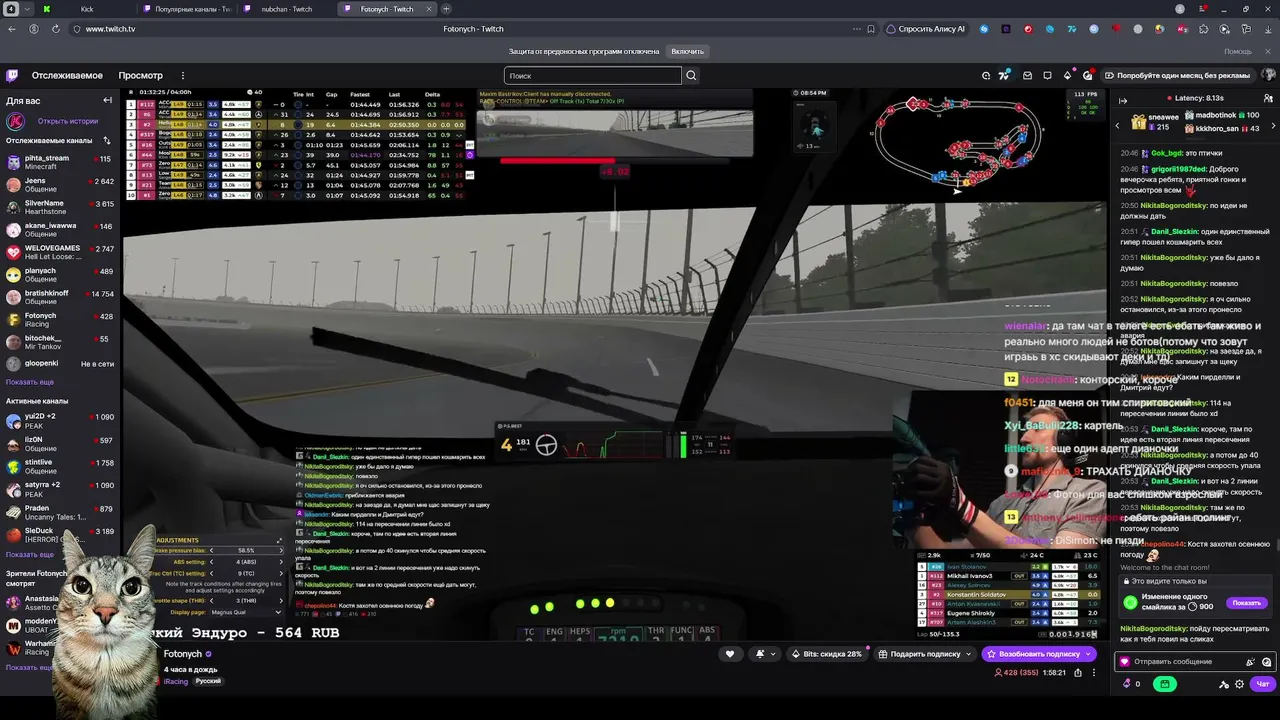Reload the page with the refresh icon
Screen dimensions: 1280x720
pos(55,29)
